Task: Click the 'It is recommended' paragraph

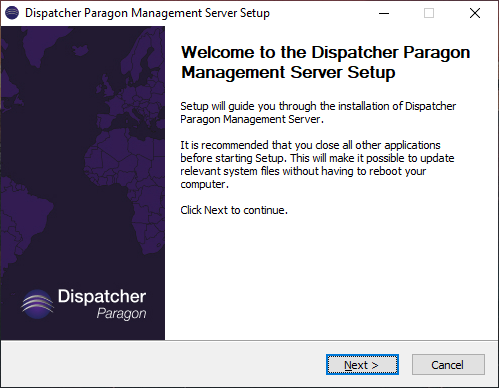Action: pos(317,165)
